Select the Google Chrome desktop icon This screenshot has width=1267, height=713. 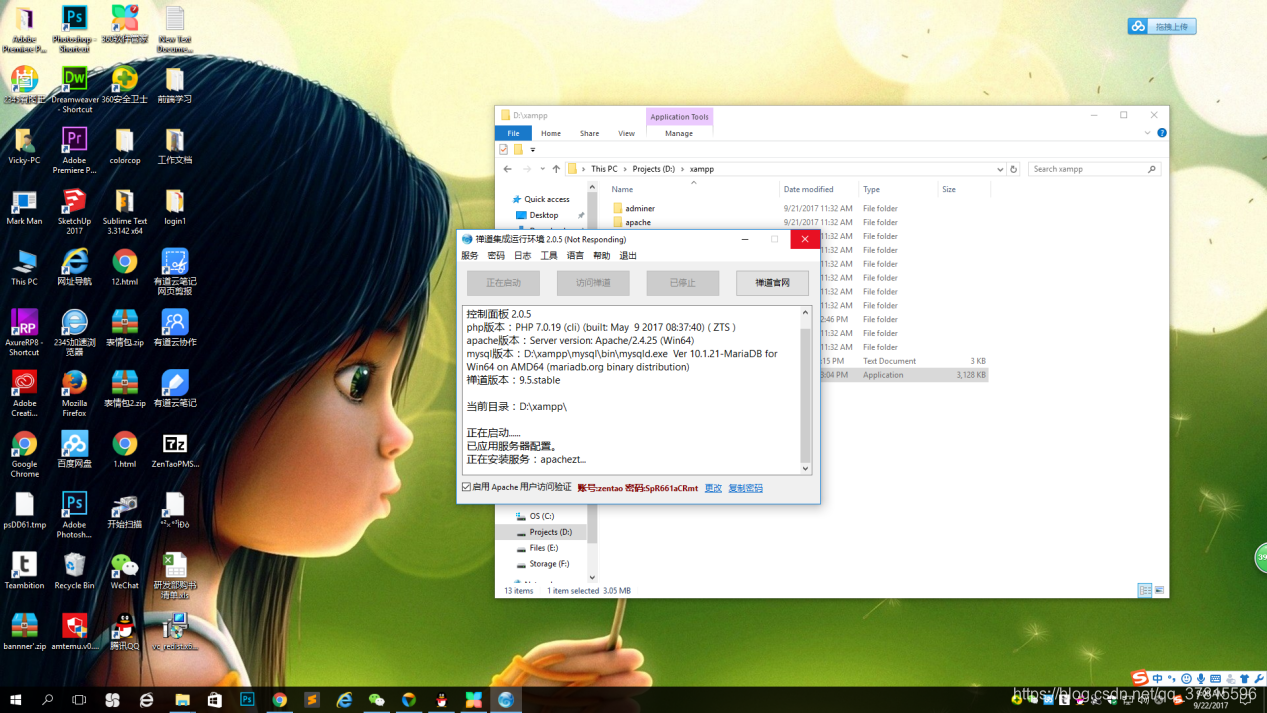pyautogui.click(x=24, y=454)
